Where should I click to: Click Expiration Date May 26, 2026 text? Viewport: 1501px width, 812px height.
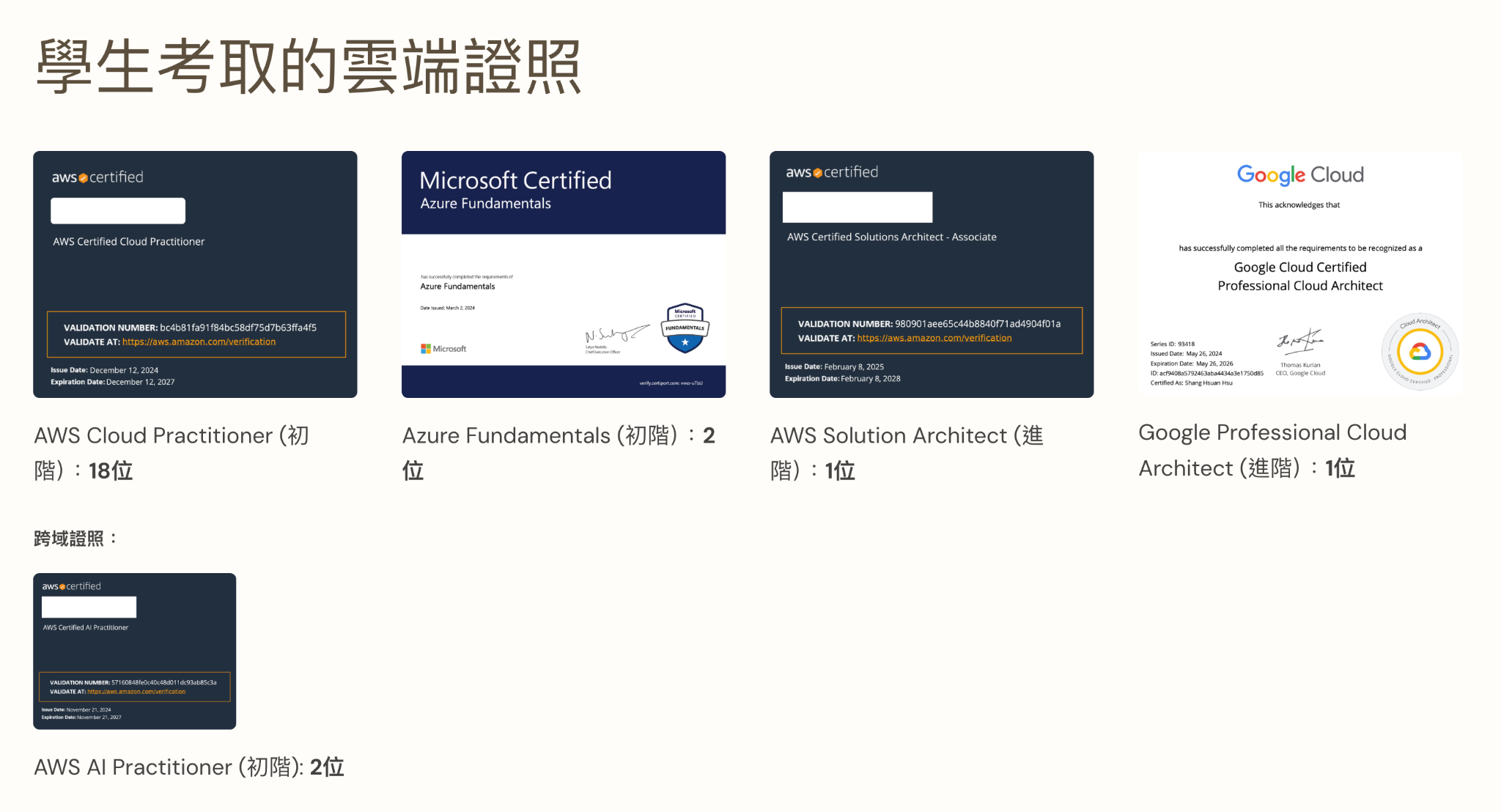coord(1192,363)
